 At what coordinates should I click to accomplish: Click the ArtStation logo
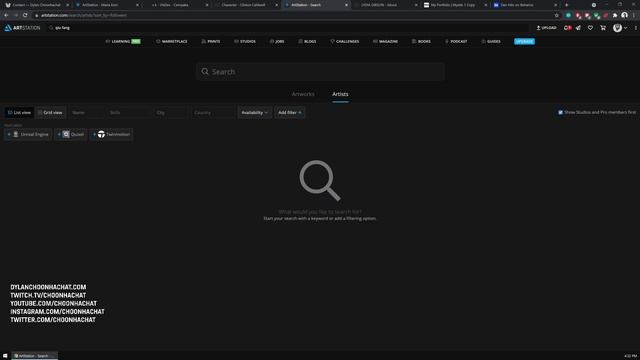22,28
